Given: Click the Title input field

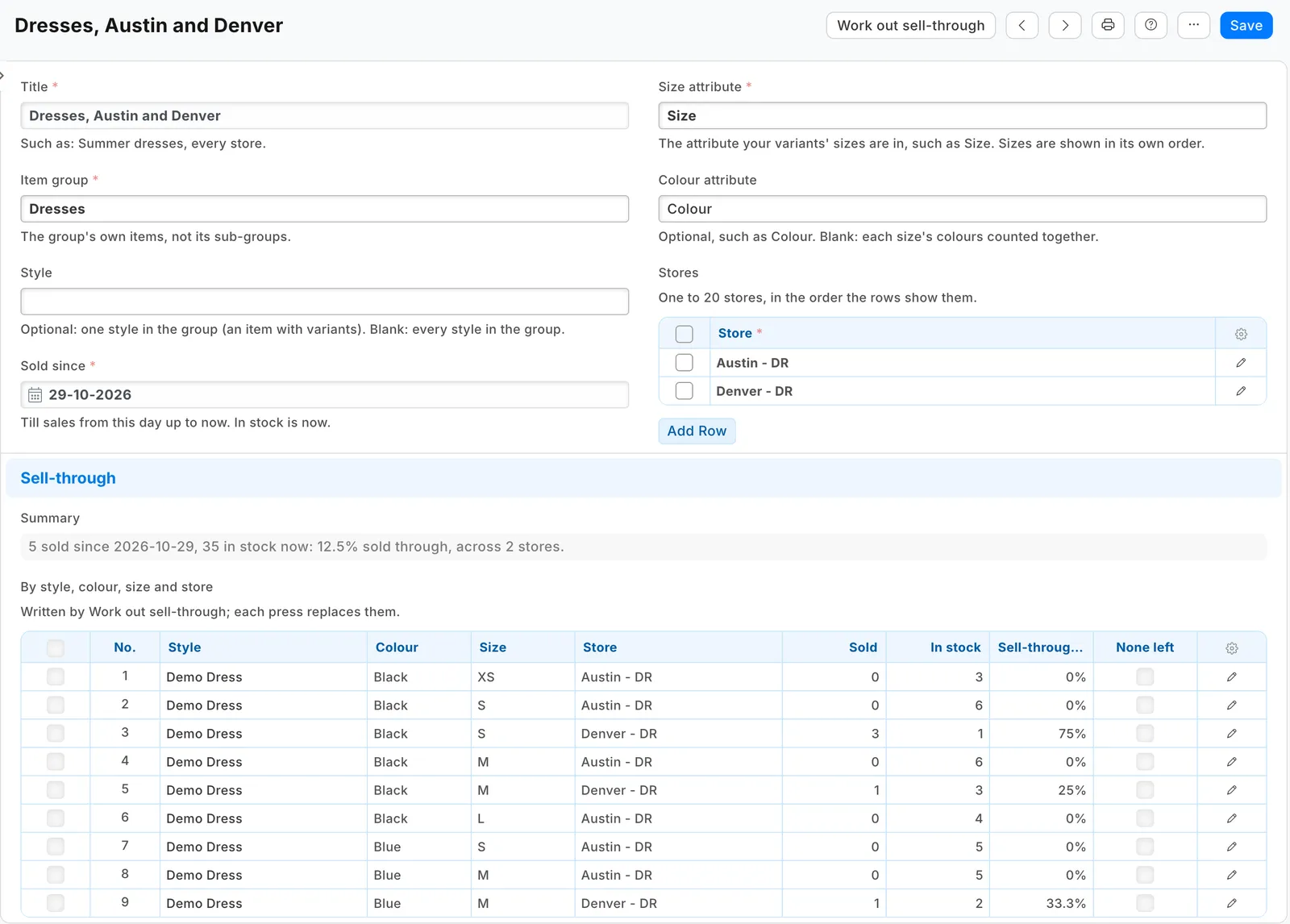Looking at the screenshot, I should [x=324, y=115].
